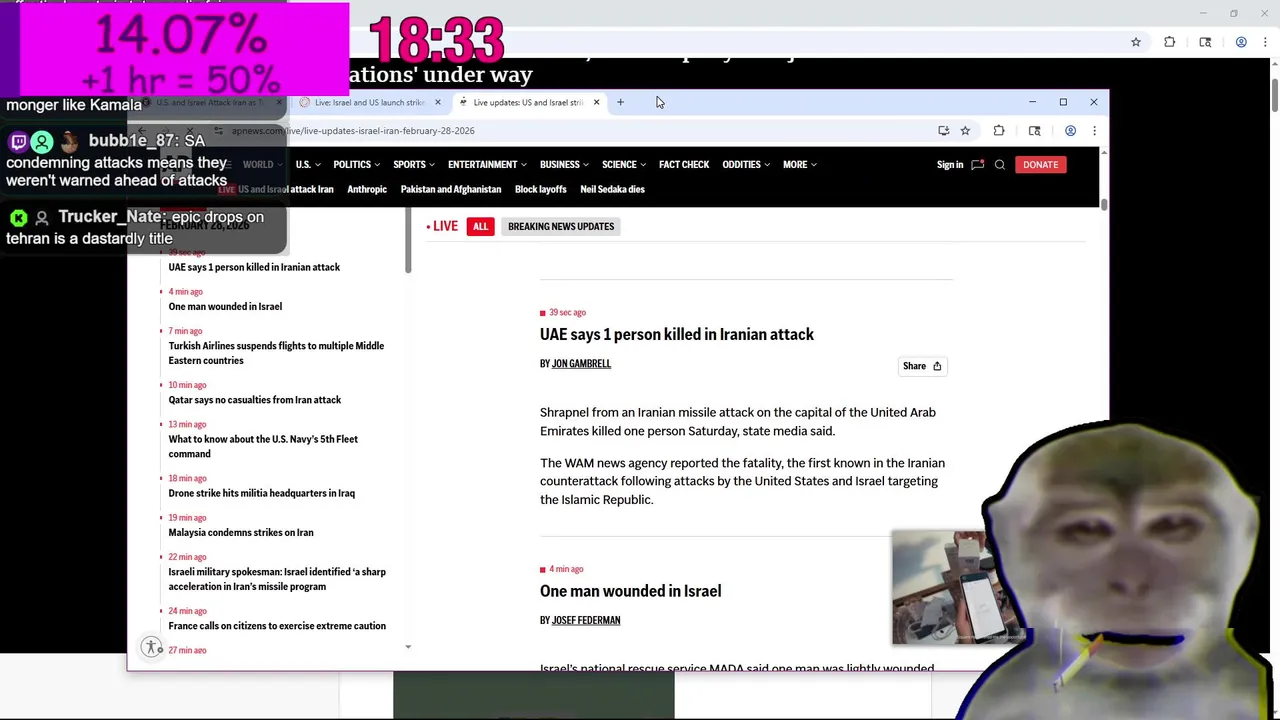This screenshot has width=1280, height=720.
Task: Click the red Donate button
Action: pos(1040,165)
